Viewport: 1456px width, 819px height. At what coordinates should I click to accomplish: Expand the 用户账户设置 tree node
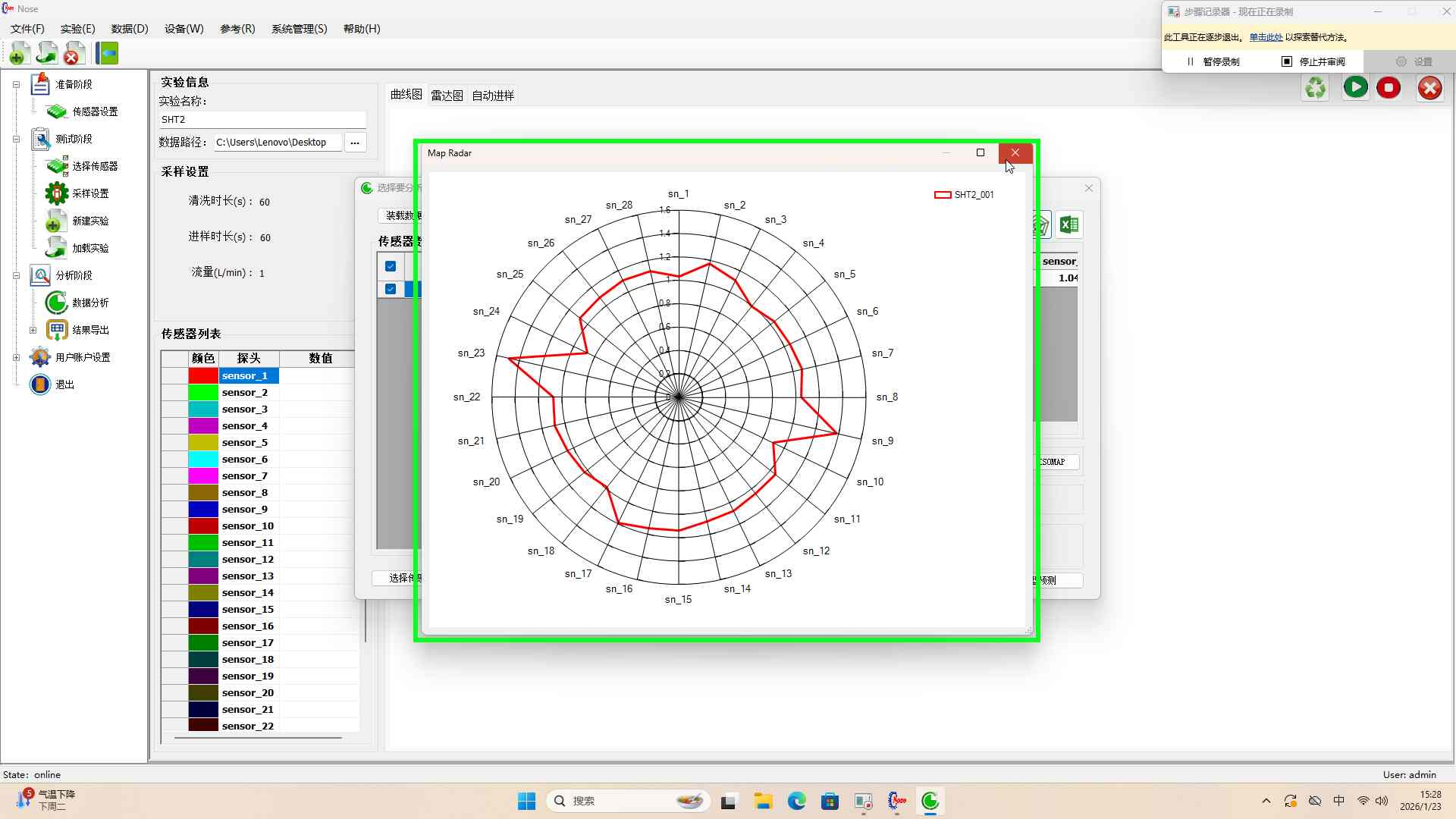click(16, 357)
